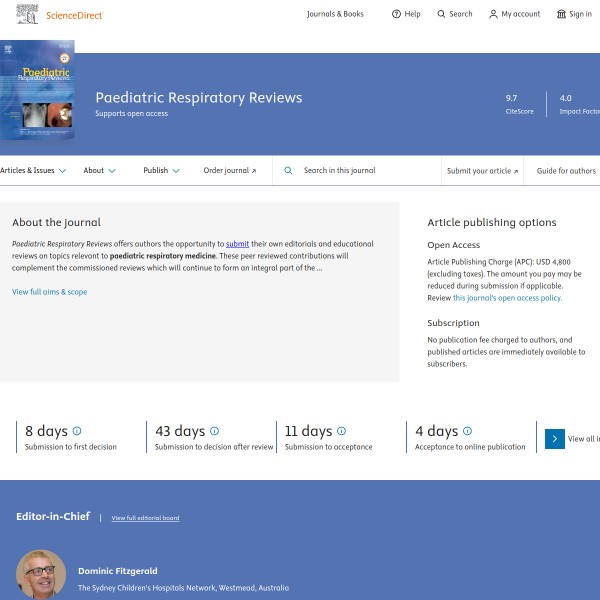The height and width of the screenshot is (600, 600).
Task: Click info icon beside 43 days
Action: coord(214,431)
